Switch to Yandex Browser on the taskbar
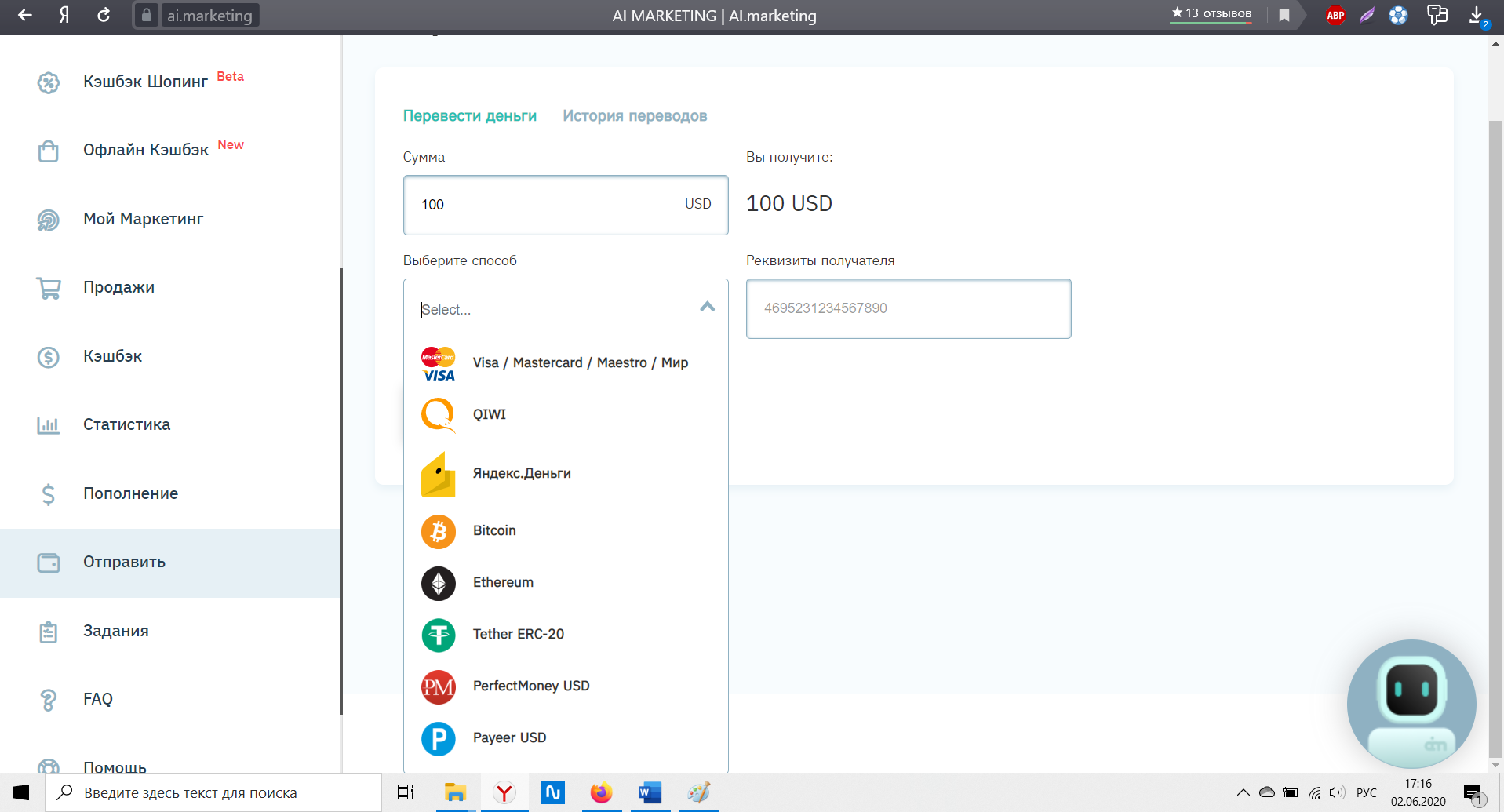This screenshot has height=812, width=1504. tap(504, 792)
